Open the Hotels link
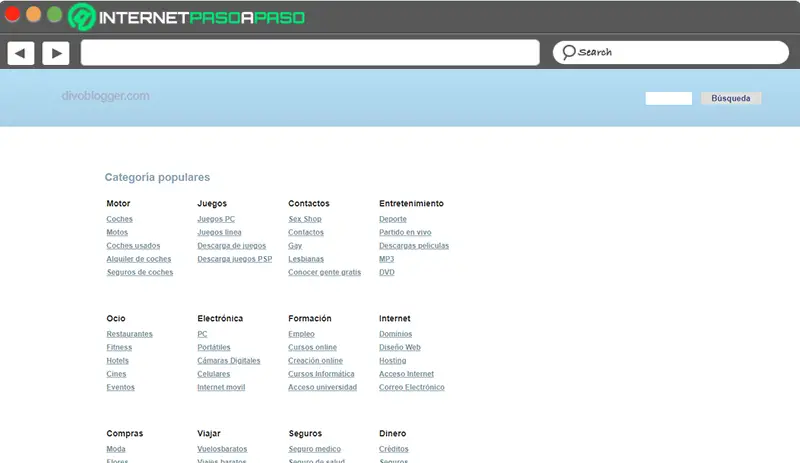The height and width of the screenshot is (463, 800). pyautogui.click(x=117, y=360)
